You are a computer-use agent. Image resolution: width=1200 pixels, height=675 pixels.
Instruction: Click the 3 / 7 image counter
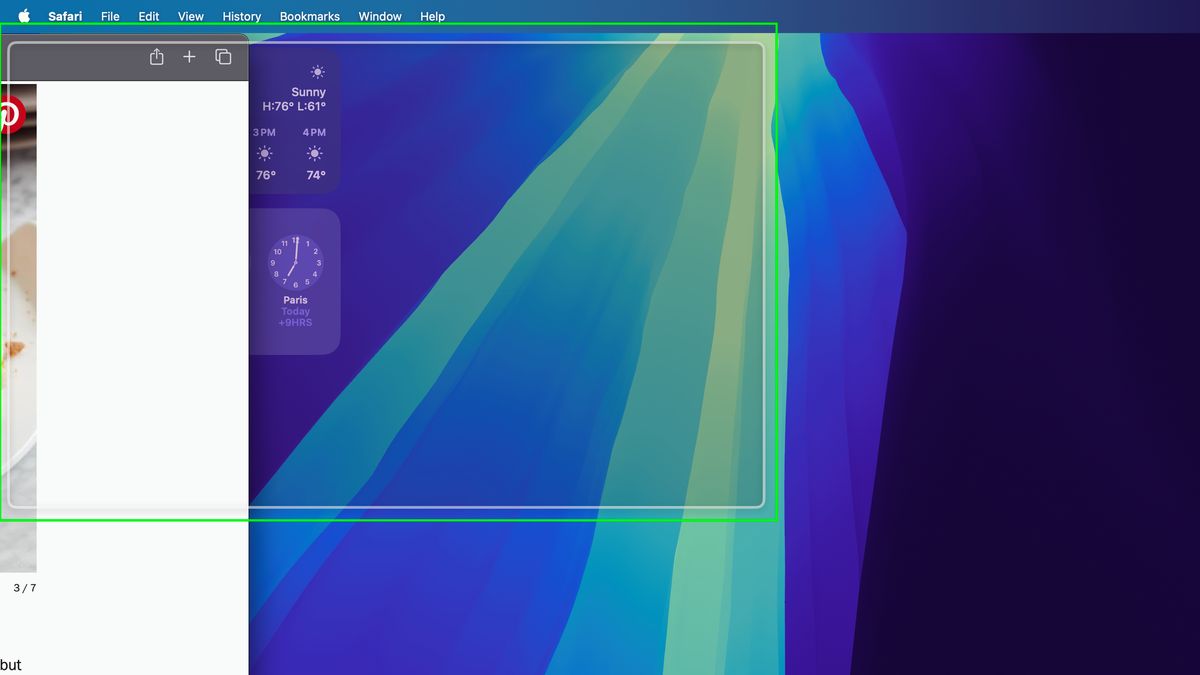(x=24, y=588)
